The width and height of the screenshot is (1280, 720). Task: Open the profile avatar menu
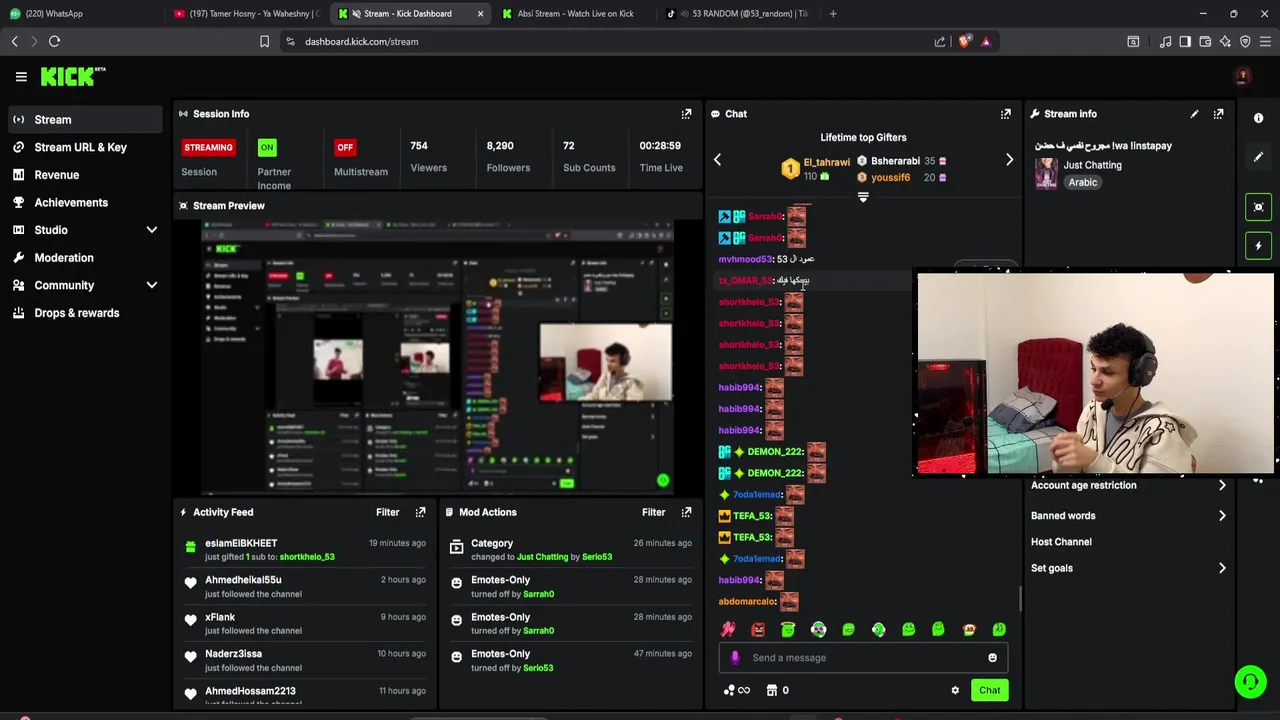pos(1242,77)
